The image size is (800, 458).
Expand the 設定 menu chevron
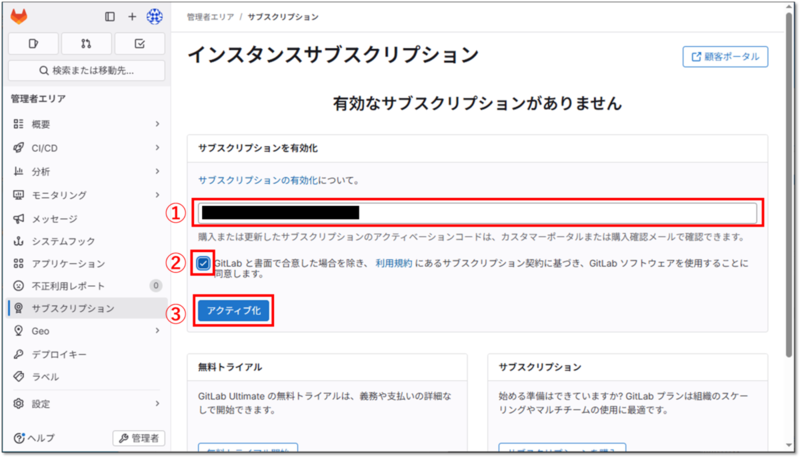pos(157,404)
